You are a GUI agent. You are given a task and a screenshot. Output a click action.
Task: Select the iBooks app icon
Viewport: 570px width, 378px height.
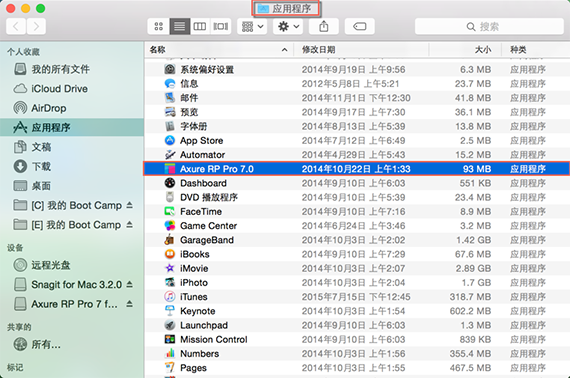coord(170,254)
